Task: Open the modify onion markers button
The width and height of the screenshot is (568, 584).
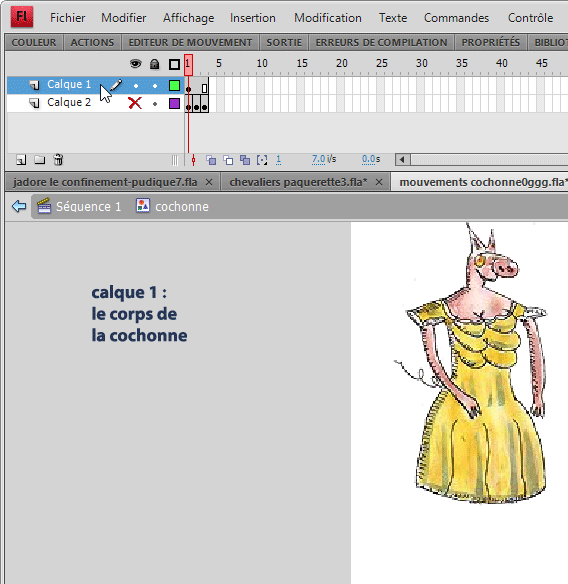Action: pos(262,160)
